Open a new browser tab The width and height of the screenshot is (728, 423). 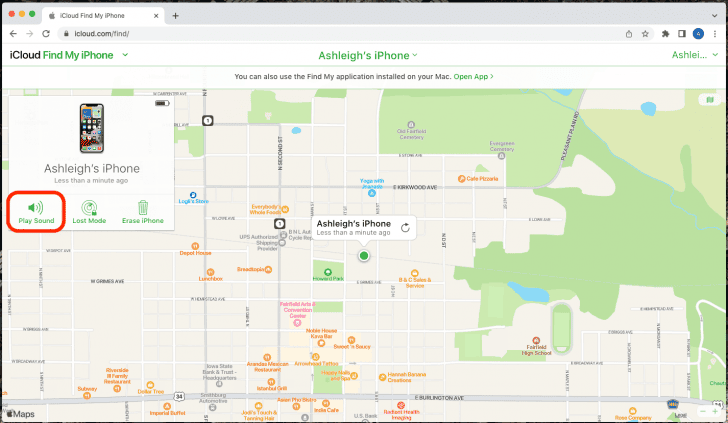coord(176,15)
